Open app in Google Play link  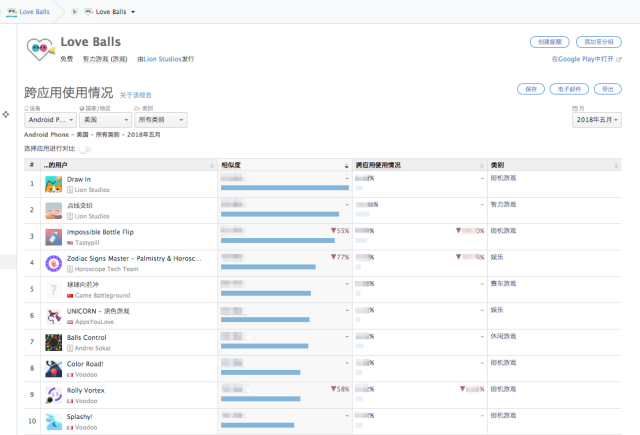click(x=586, y=59)
